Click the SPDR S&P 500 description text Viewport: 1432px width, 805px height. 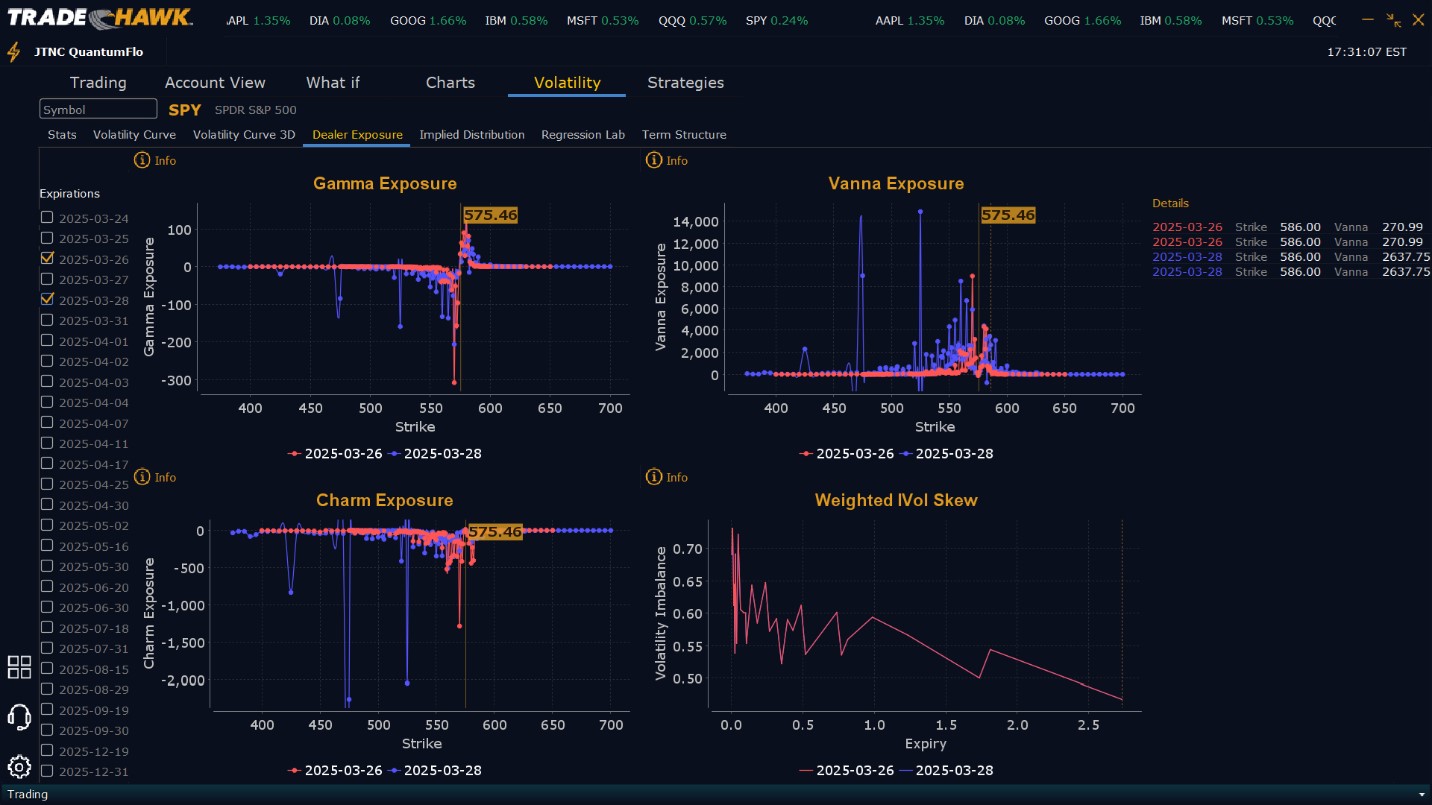click(x=255, y=110)
